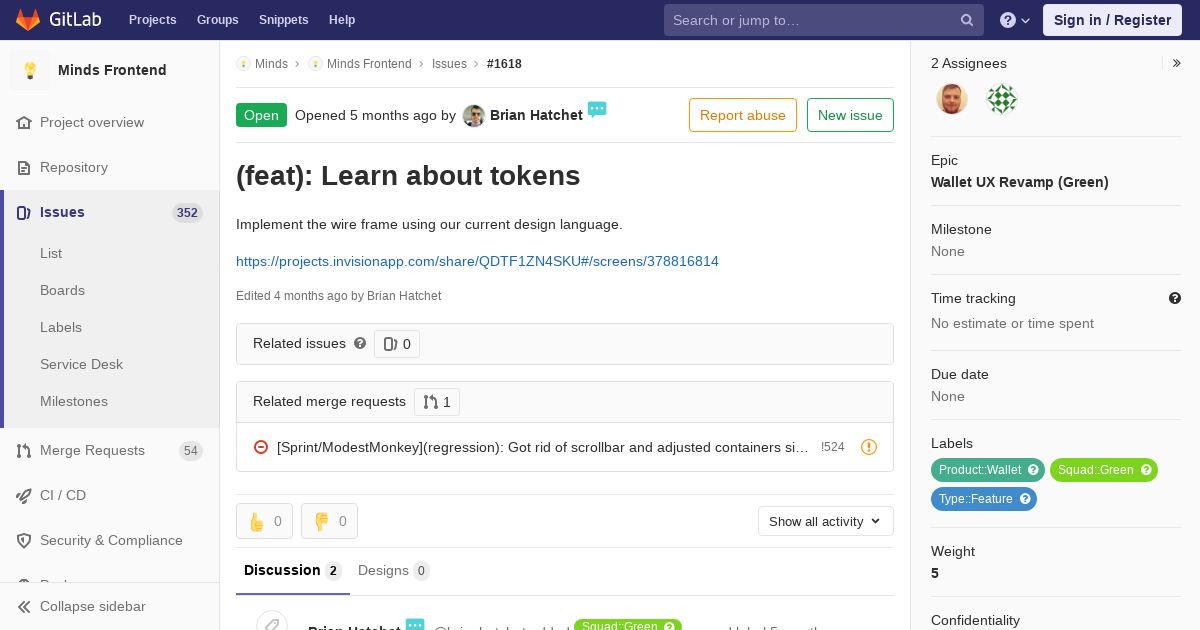The width and height of the screenshot is (1200, 630).
Task: Click the Issues count badge 352
Action: point(187,212)
